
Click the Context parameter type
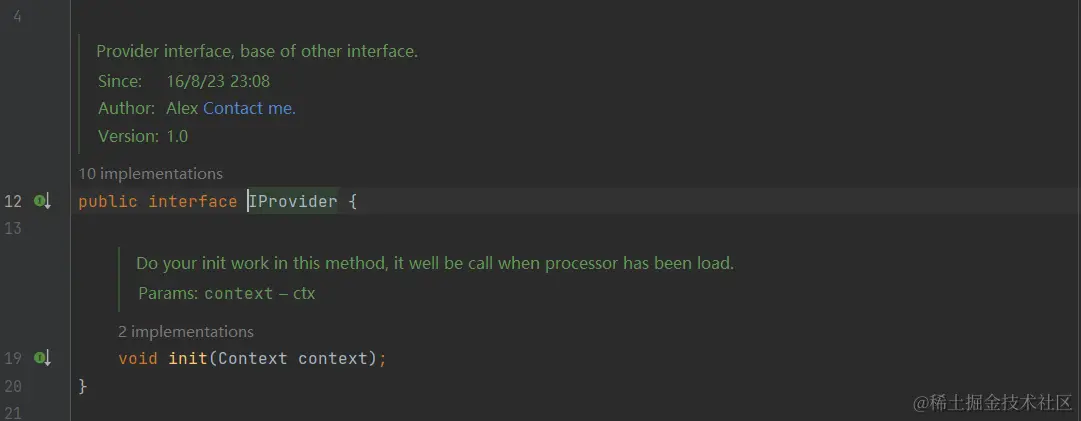253,358
